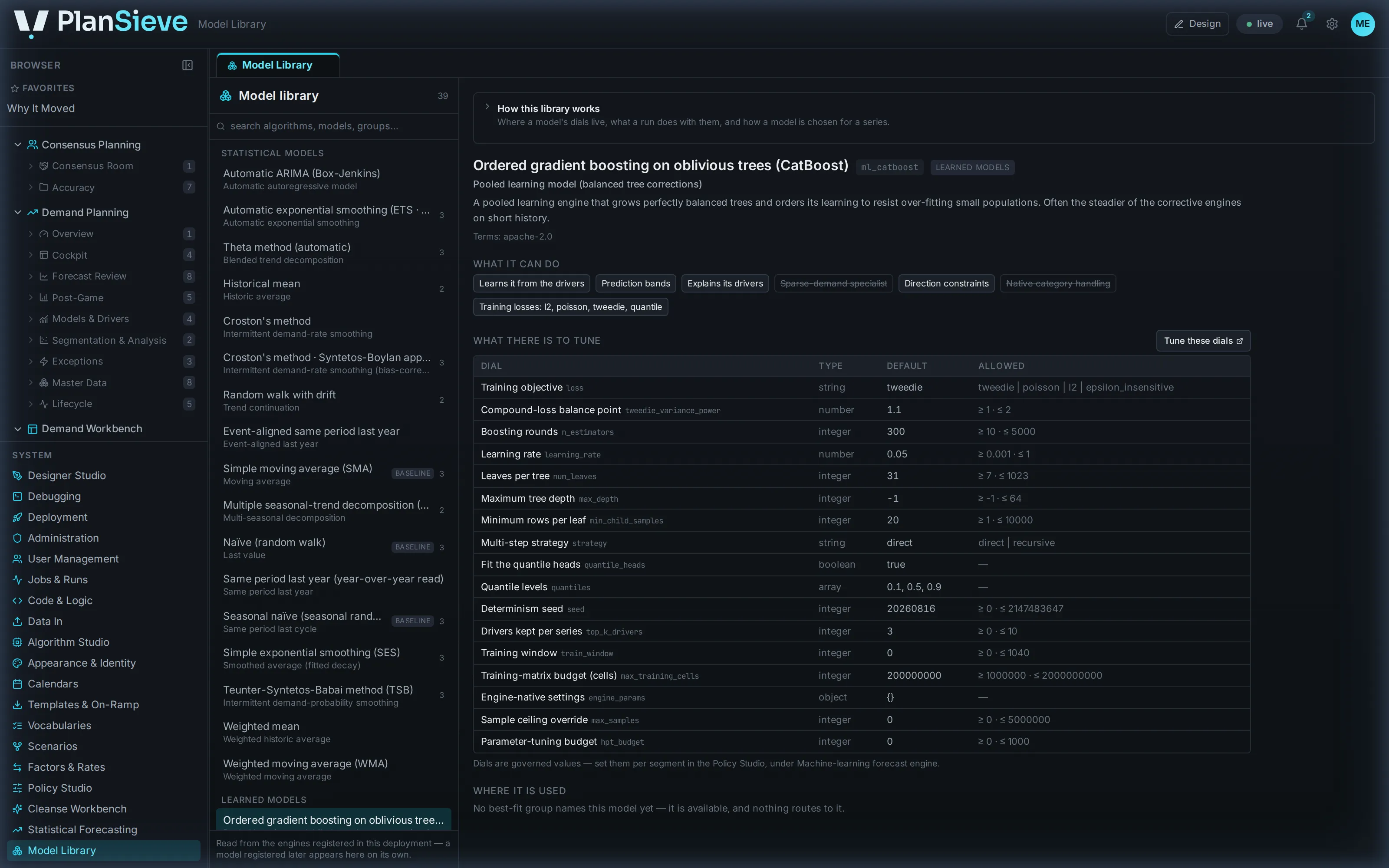Click the Appearance & Identity palette icon
The width and height of the screenshot is (1389, 868).
click(x=17, y=663)
